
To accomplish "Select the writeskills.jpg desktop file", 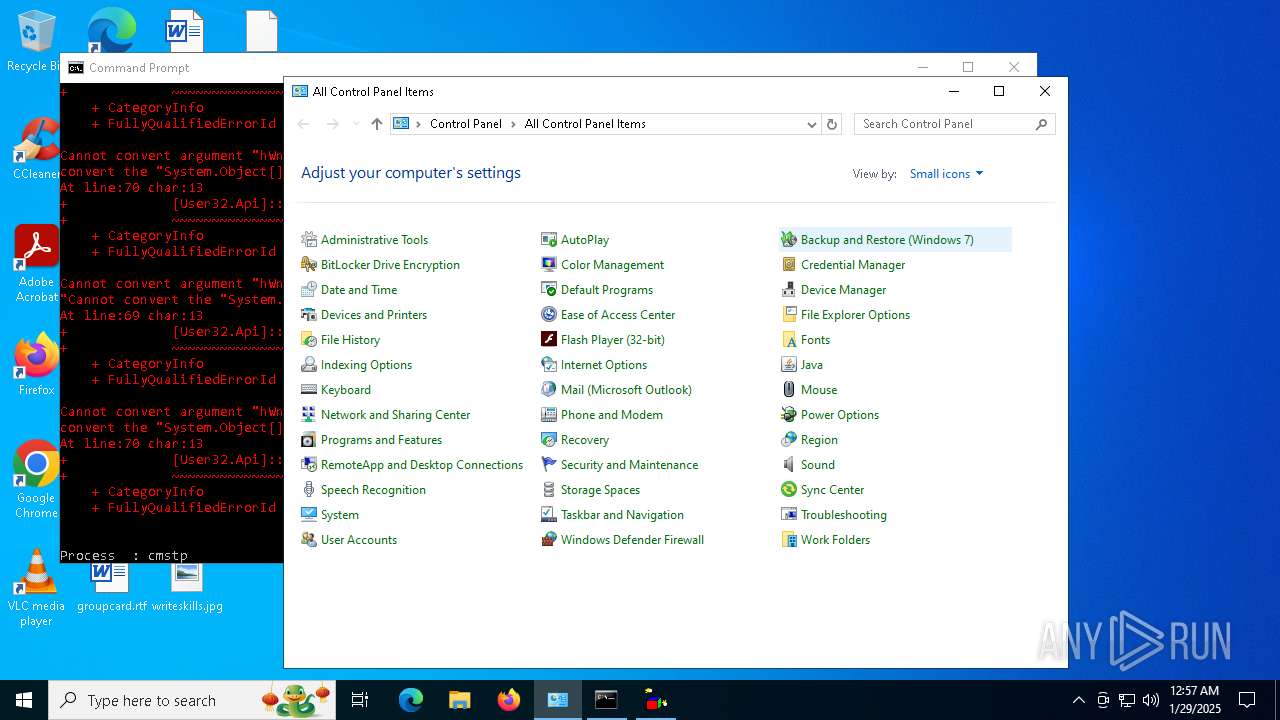I will (x=187, y=588).
